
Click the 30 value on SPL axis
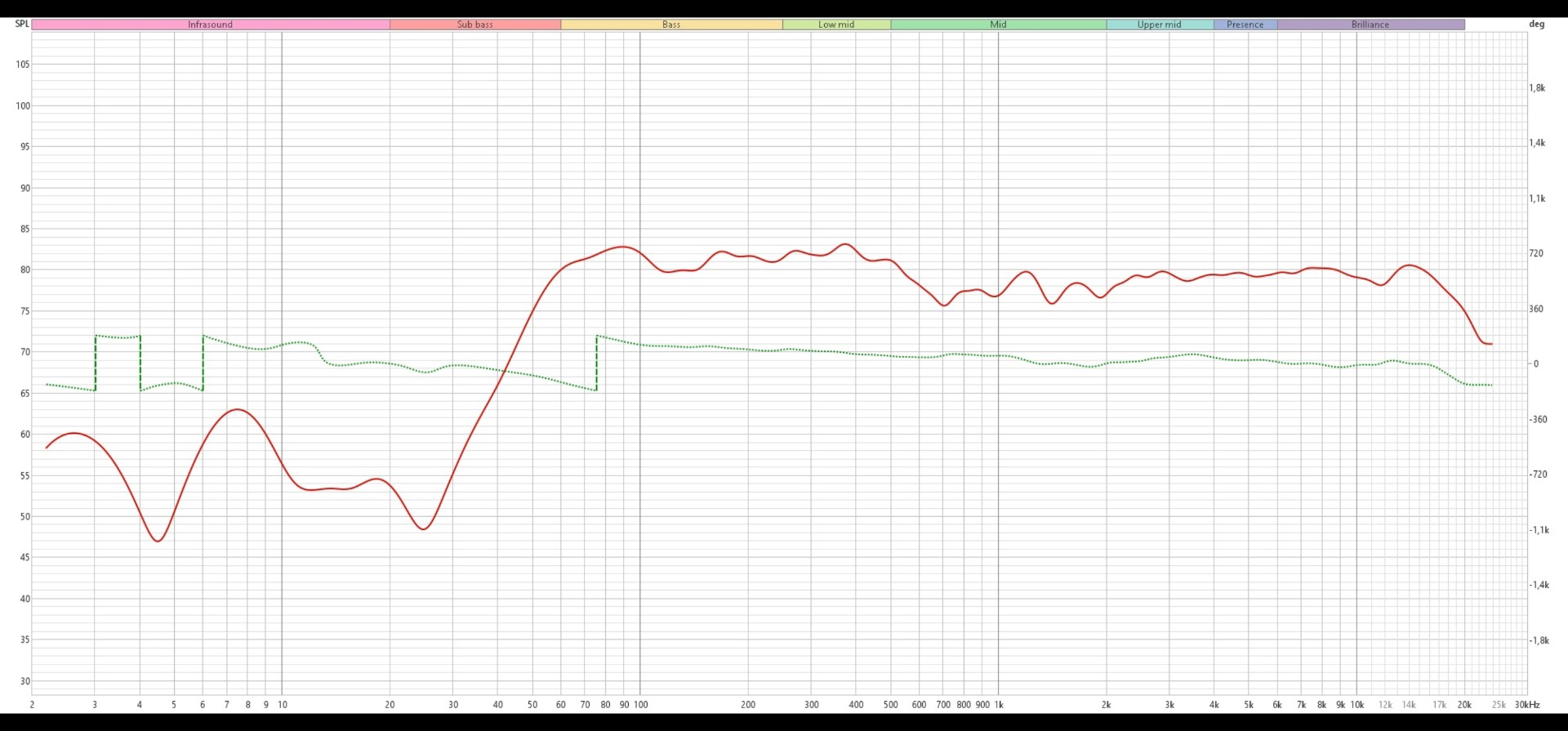[25, 681]
